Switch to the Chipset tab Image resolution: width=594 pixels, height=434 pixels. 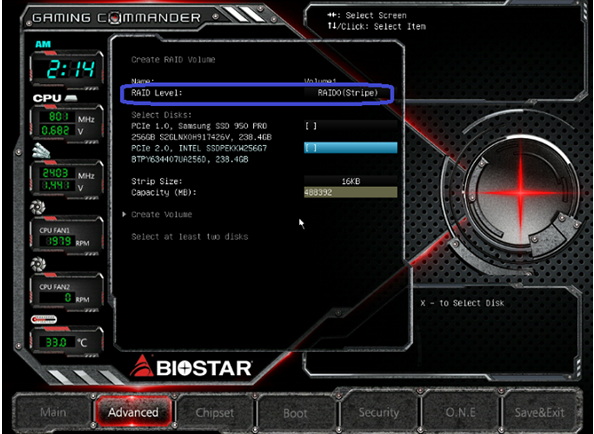point(215,412)
